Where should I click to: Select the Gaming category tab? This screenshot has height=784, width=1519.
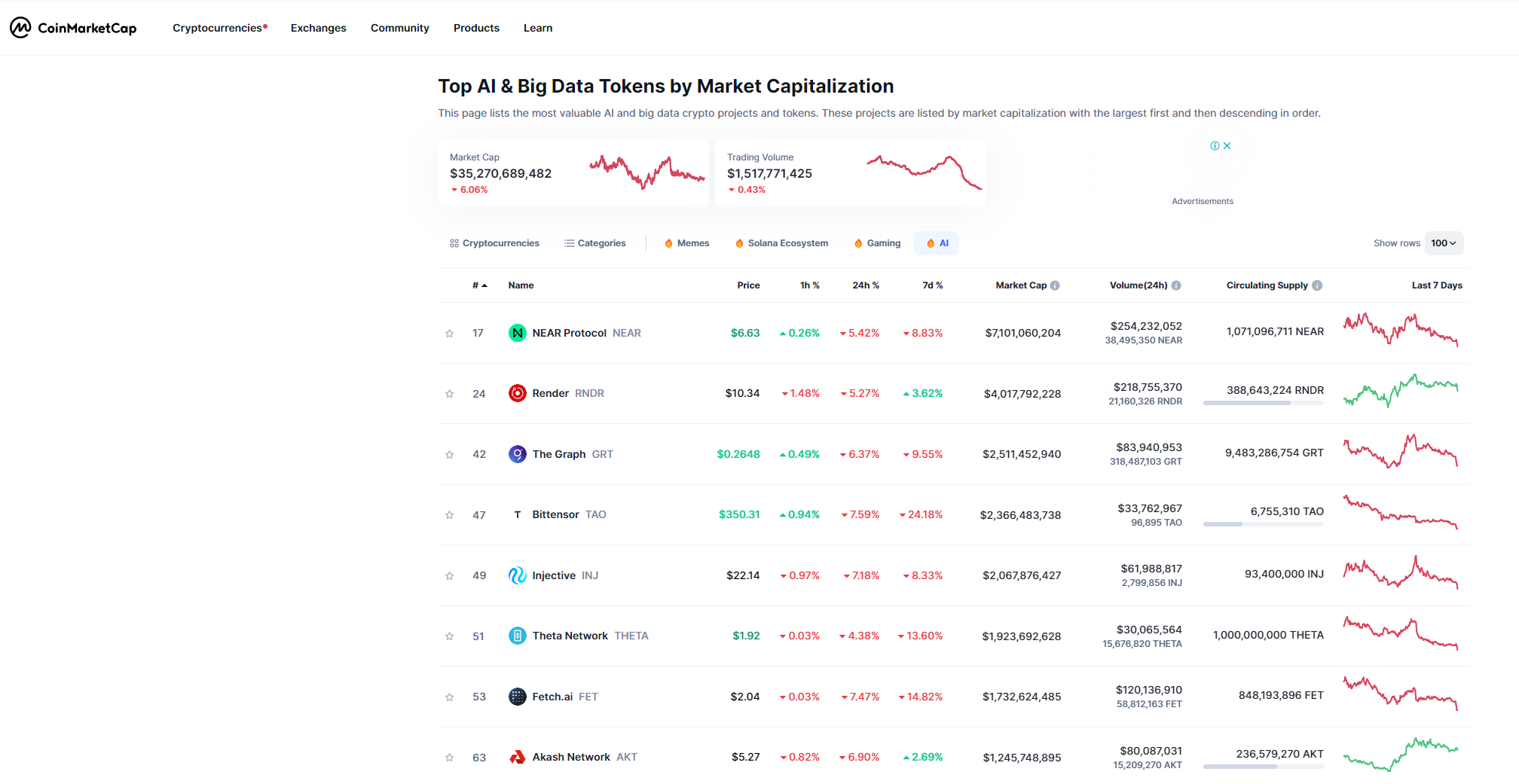click(x=877, y=243)
